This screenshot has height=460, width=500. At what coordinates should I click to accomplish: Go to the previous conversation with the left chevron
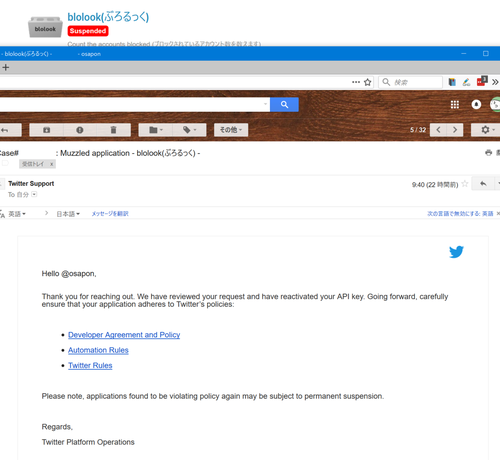pos(438,130)
